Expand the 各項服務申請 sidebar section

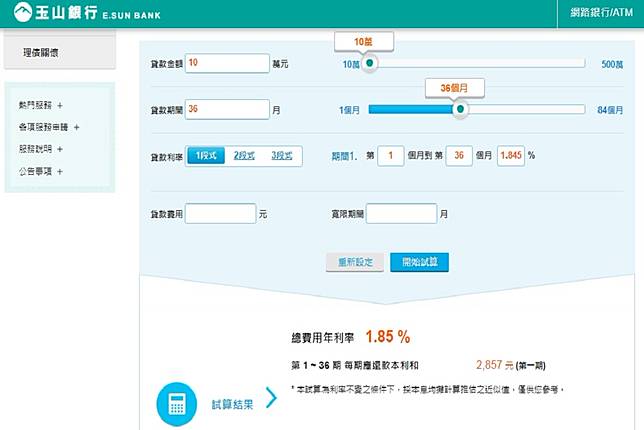[48, 127]
